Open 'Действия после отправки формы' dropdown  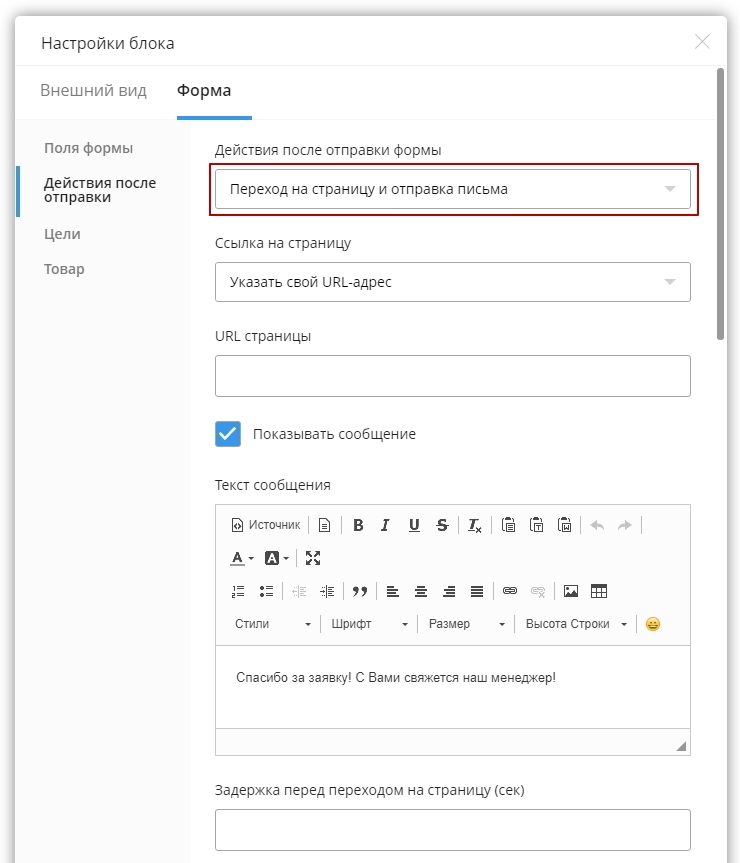click(452, 189)
